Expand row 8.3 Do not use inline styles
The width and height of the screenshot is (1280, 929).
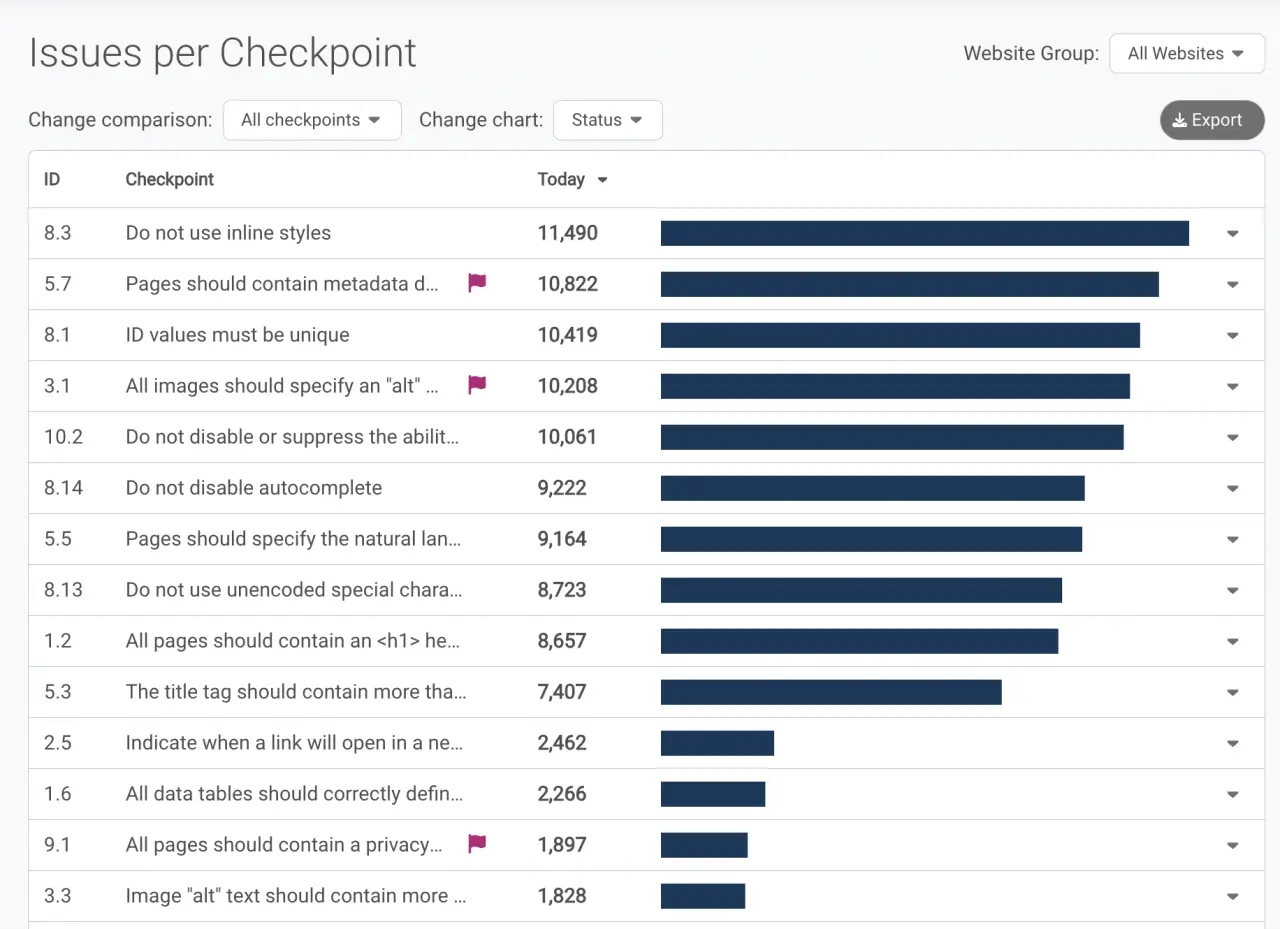(x=1232, y=233)
